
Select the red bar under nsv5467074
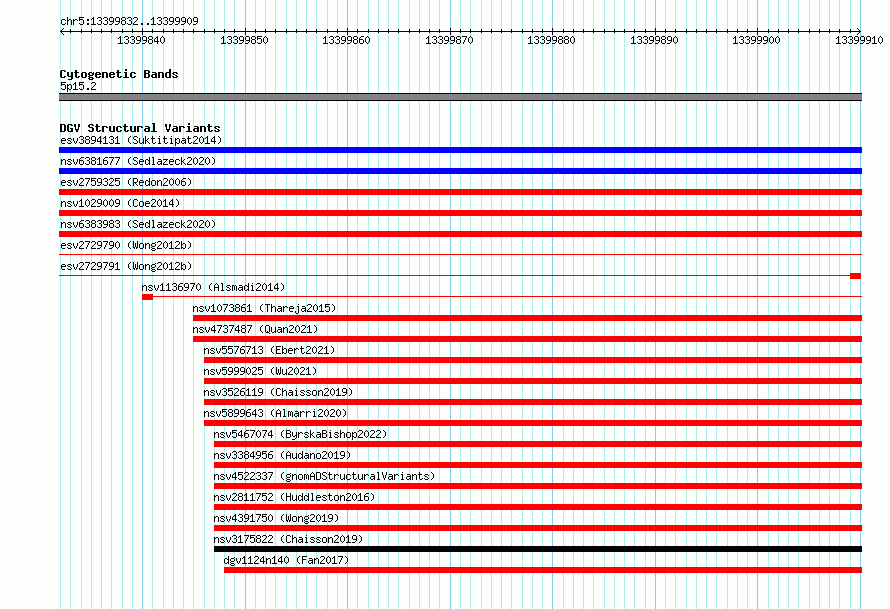538,444
